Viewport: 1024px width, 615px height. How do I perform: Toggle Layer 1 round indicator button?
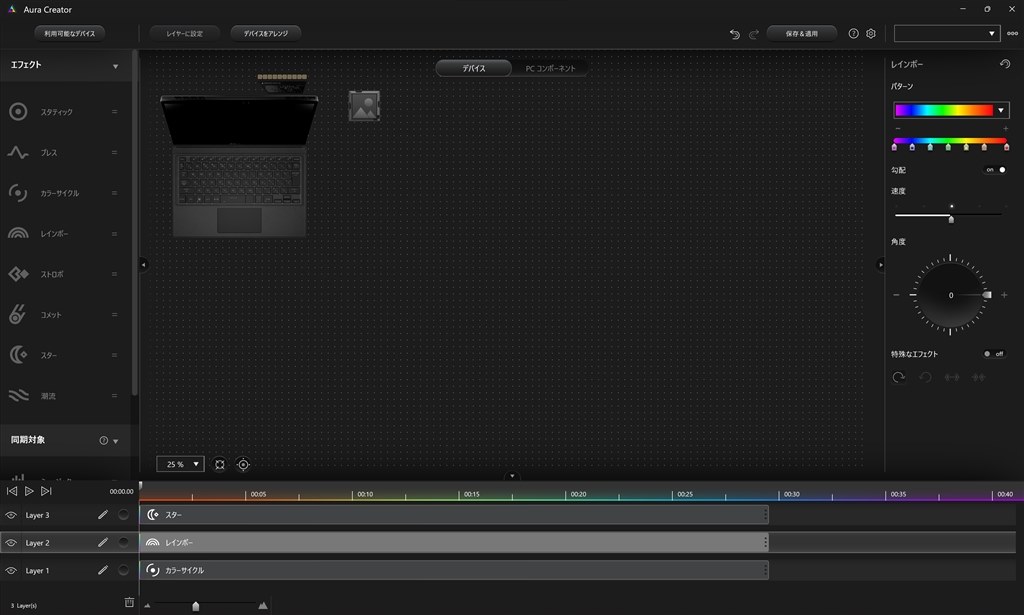(123, 570)
